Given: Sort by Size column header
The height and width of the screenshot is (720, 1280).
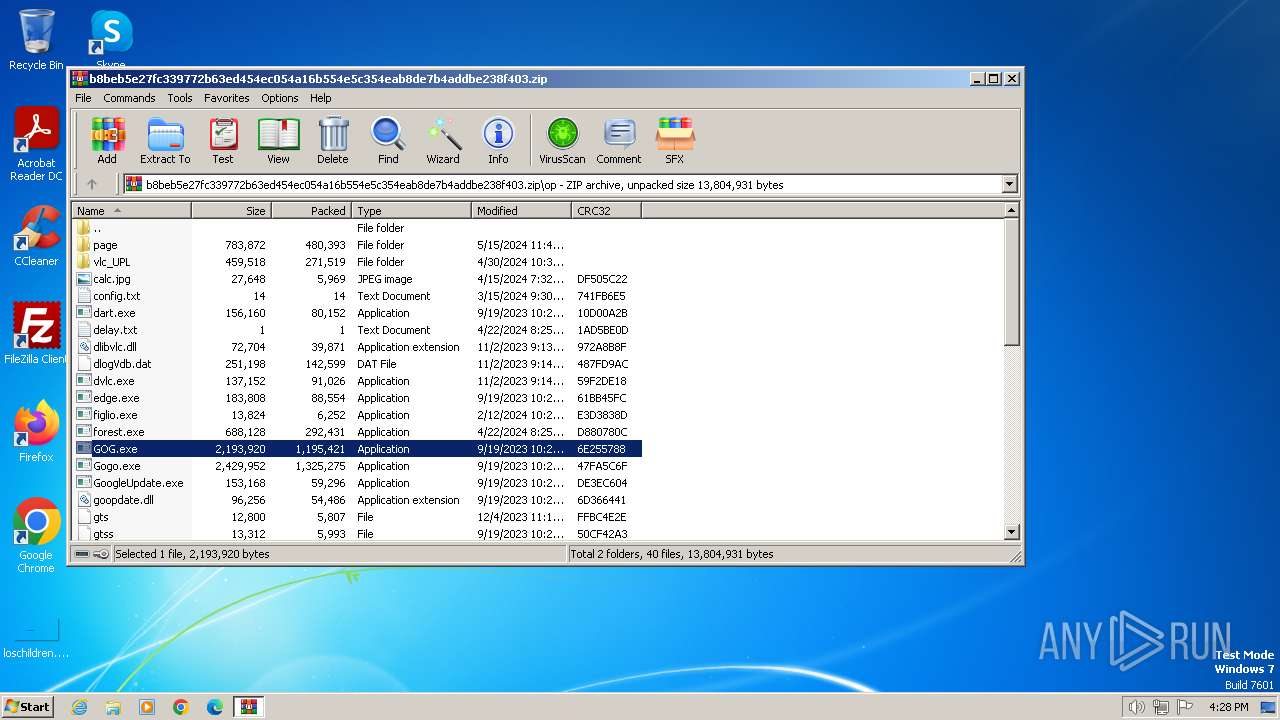Looking at the screenshot, I should 231,210.
